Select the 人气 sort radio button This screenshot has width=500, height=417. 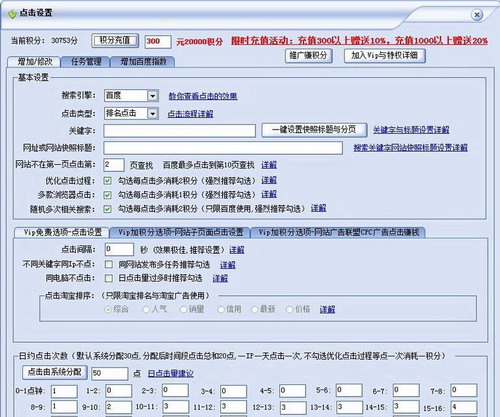(146, 310)
